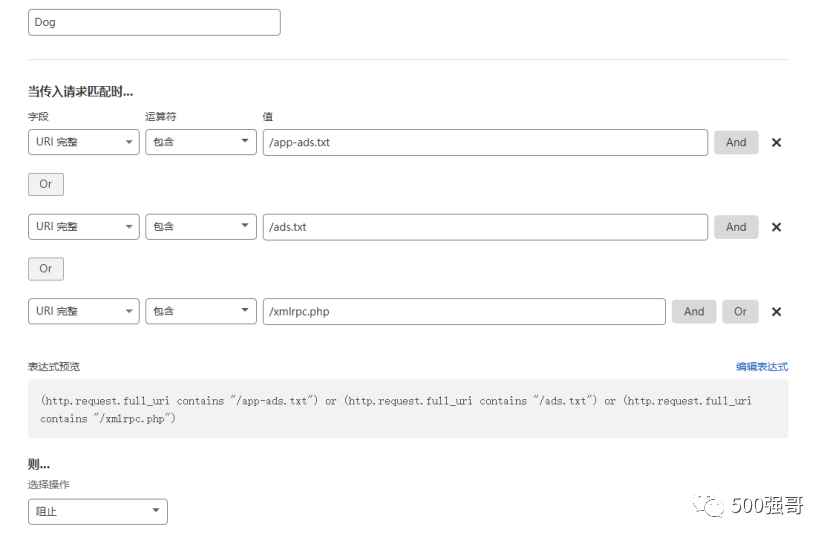Open operator dropdown for /xmlrpc.php row
The width and height of the screenshot is (830, 541).
(201, 311)
